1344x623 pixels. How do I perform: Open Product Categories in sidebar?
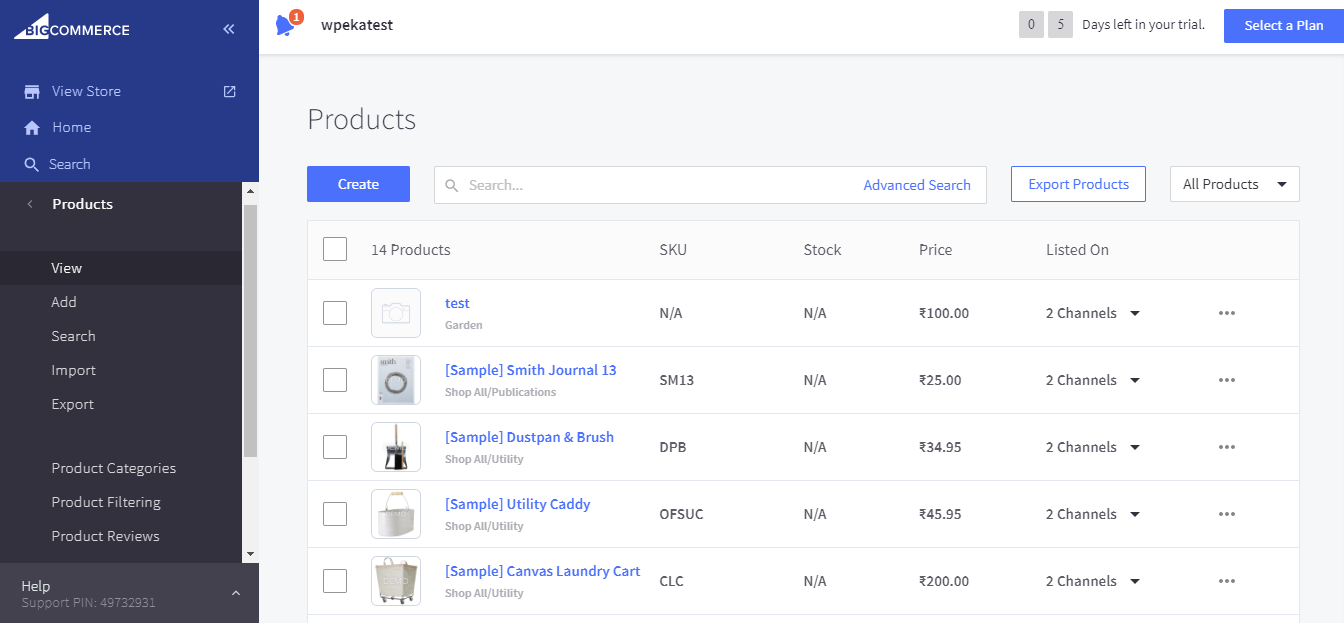113,467
